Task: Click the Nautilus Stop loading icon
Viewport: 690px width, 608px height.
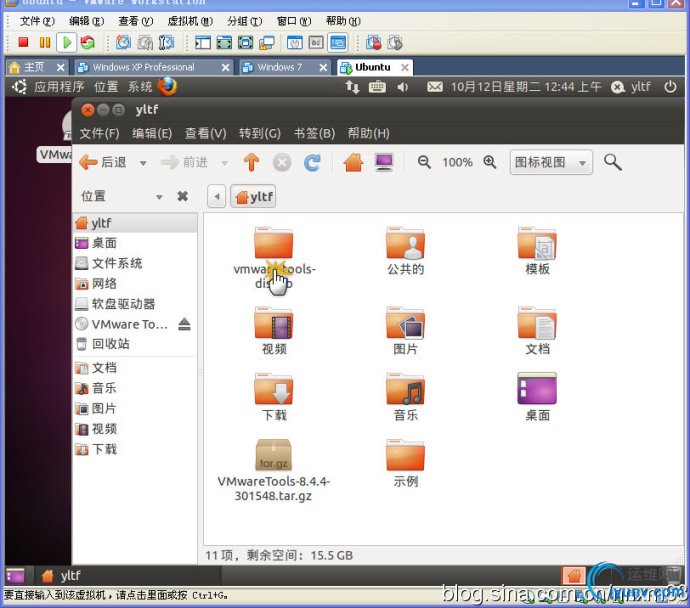Action: click(x=282, y=162)
